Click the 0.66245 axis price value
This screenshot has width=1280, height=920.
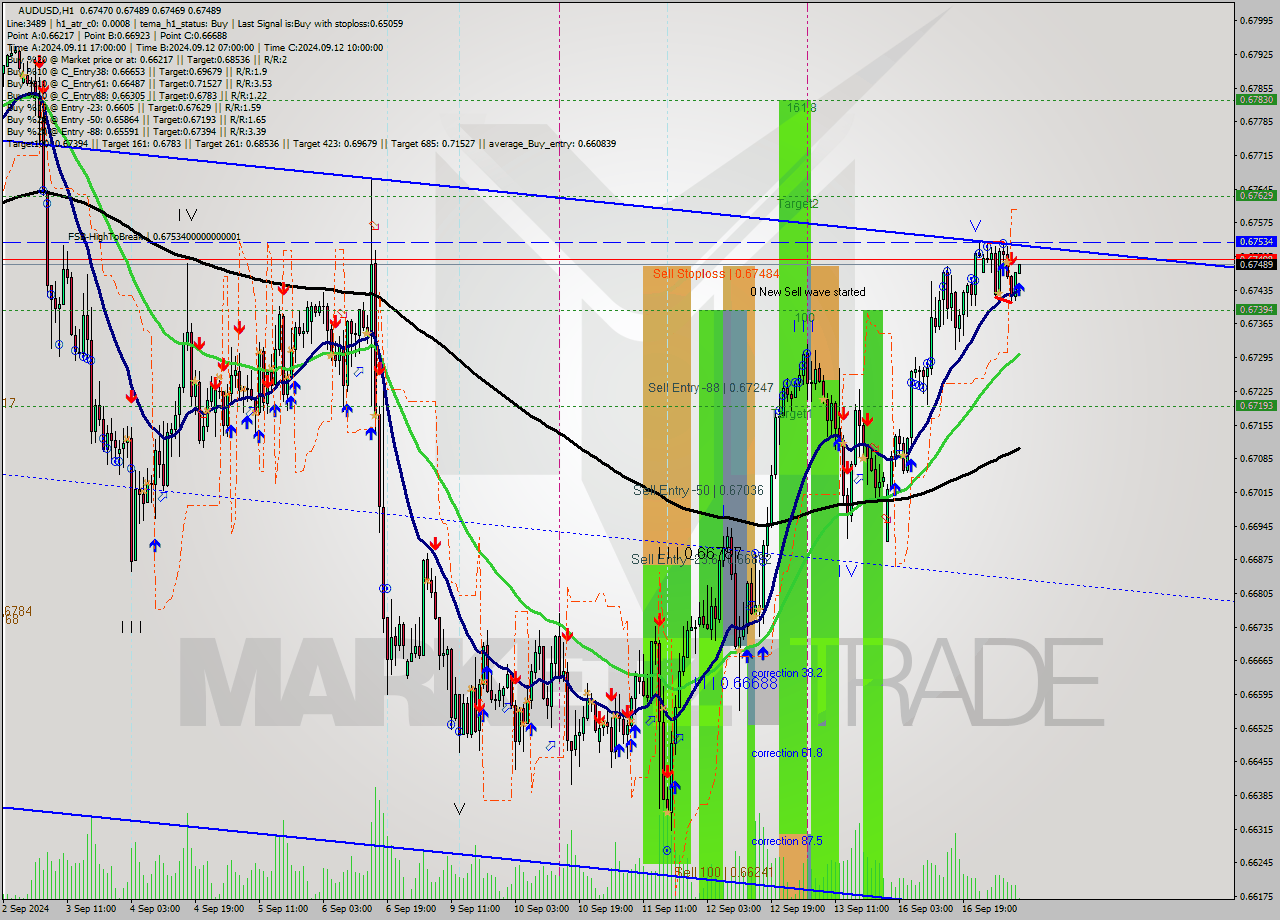[x=1256, y=863]
